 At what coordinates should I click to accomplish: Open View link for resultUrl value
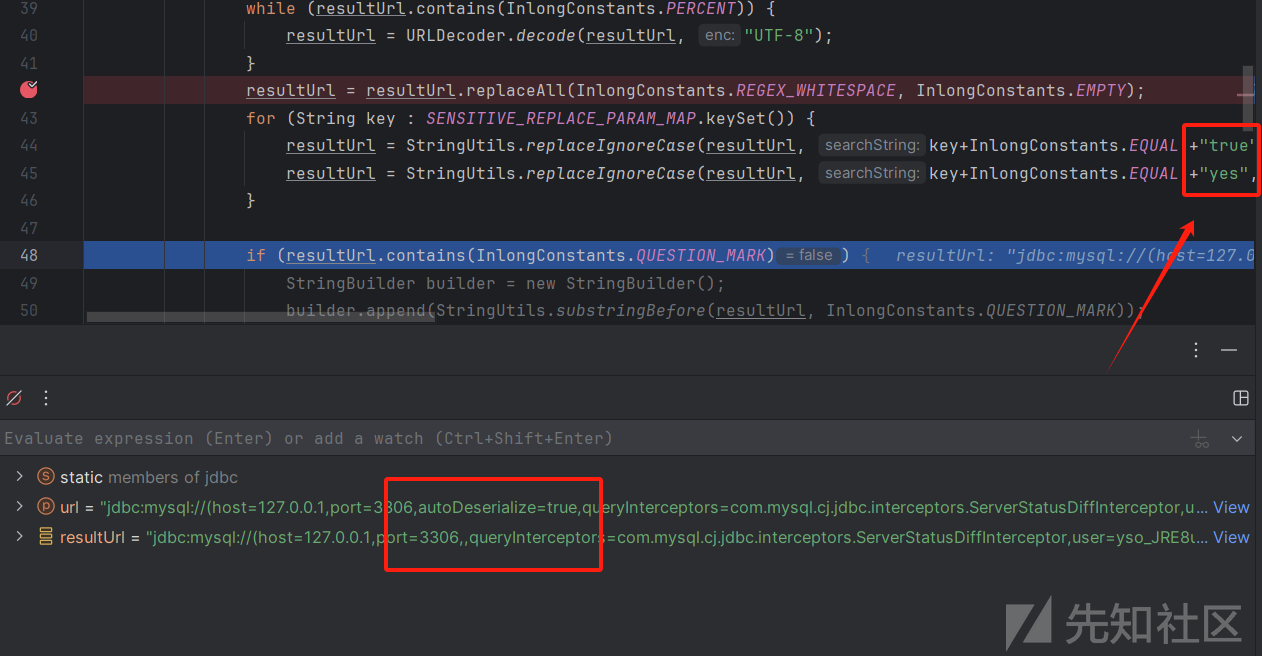(1231, 537)
